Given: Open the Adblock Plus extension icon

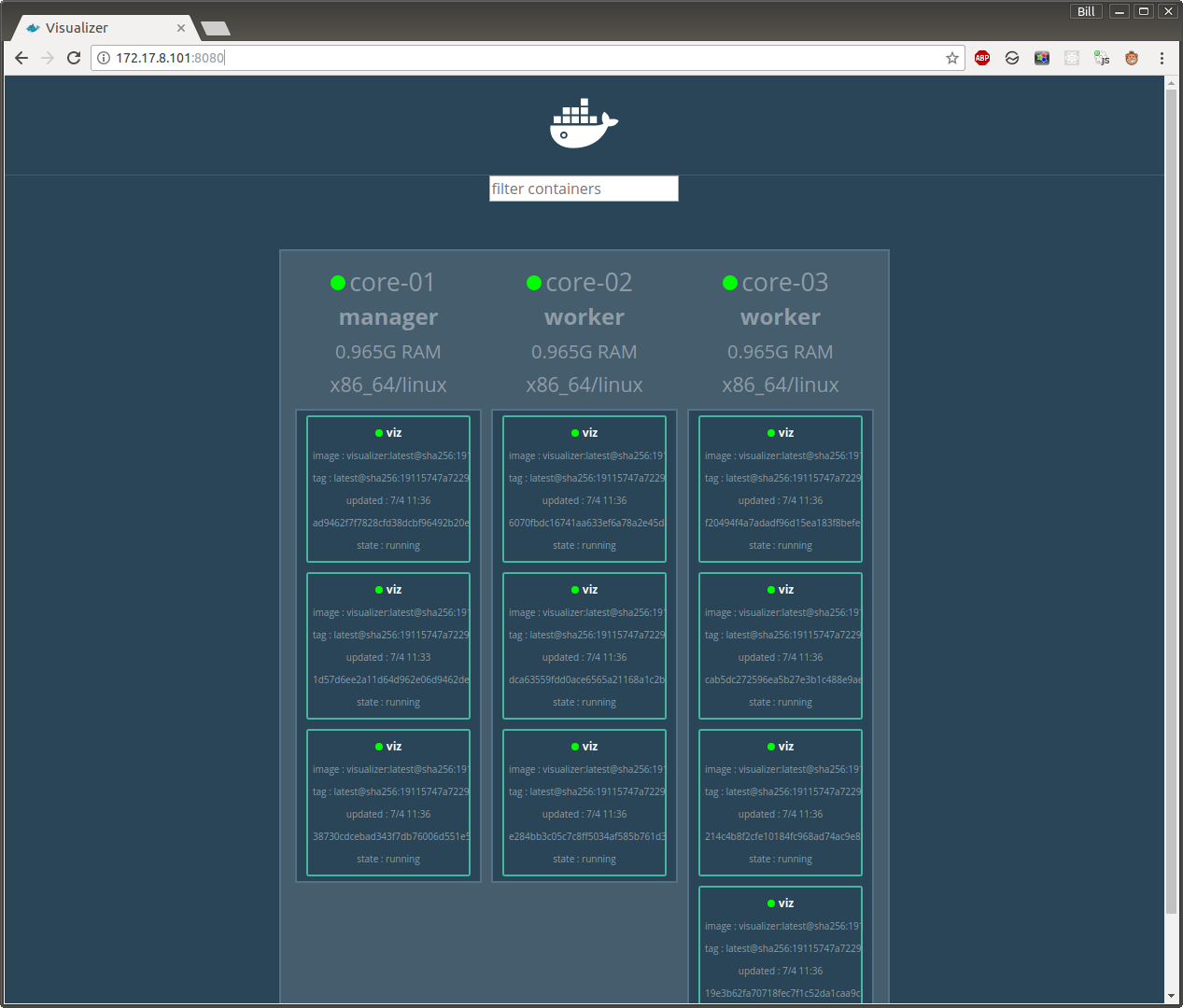Looking at the screenshot, I should (x=981, y=57).
